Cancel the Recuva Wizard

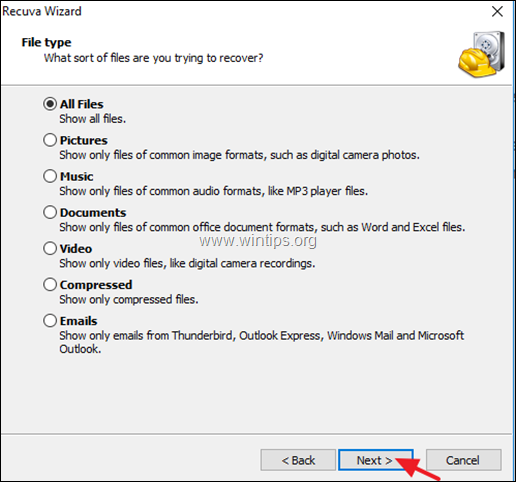coord(463,460)
